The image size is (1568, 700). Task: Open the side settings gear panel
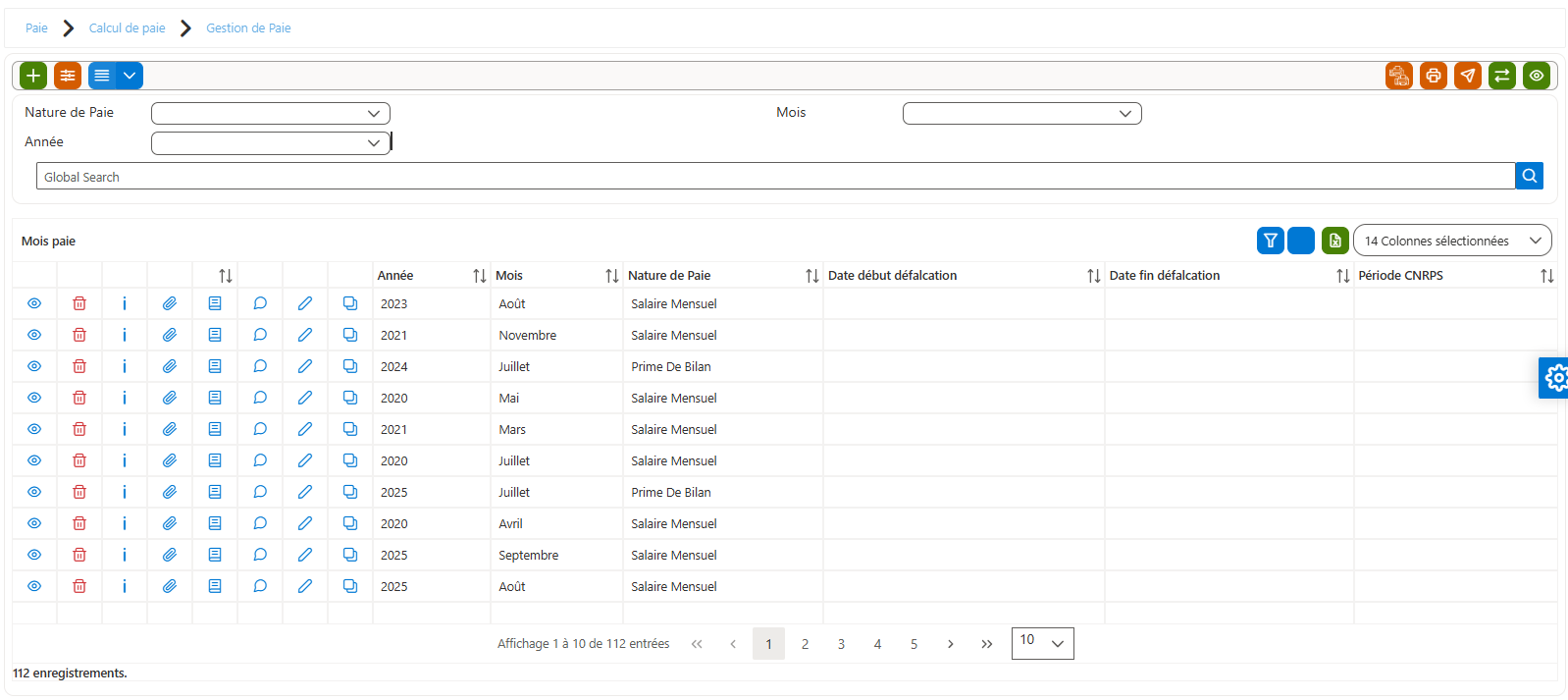[1554, 378]
